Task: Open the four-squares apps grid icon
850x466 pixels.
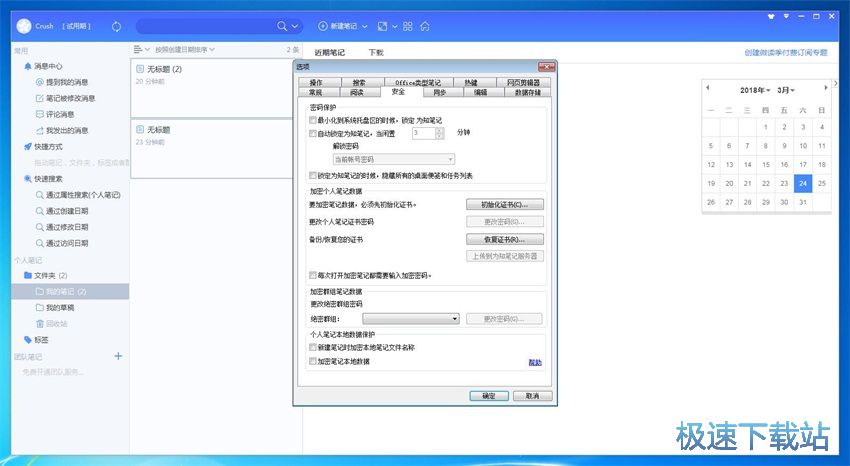Action: click(x=408, y=26)
